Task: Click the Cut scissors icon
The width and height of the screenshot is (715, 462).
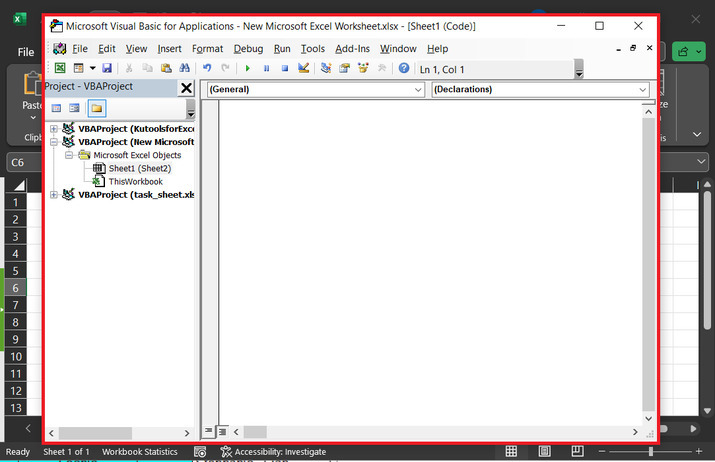Action: tap(129, 68)
